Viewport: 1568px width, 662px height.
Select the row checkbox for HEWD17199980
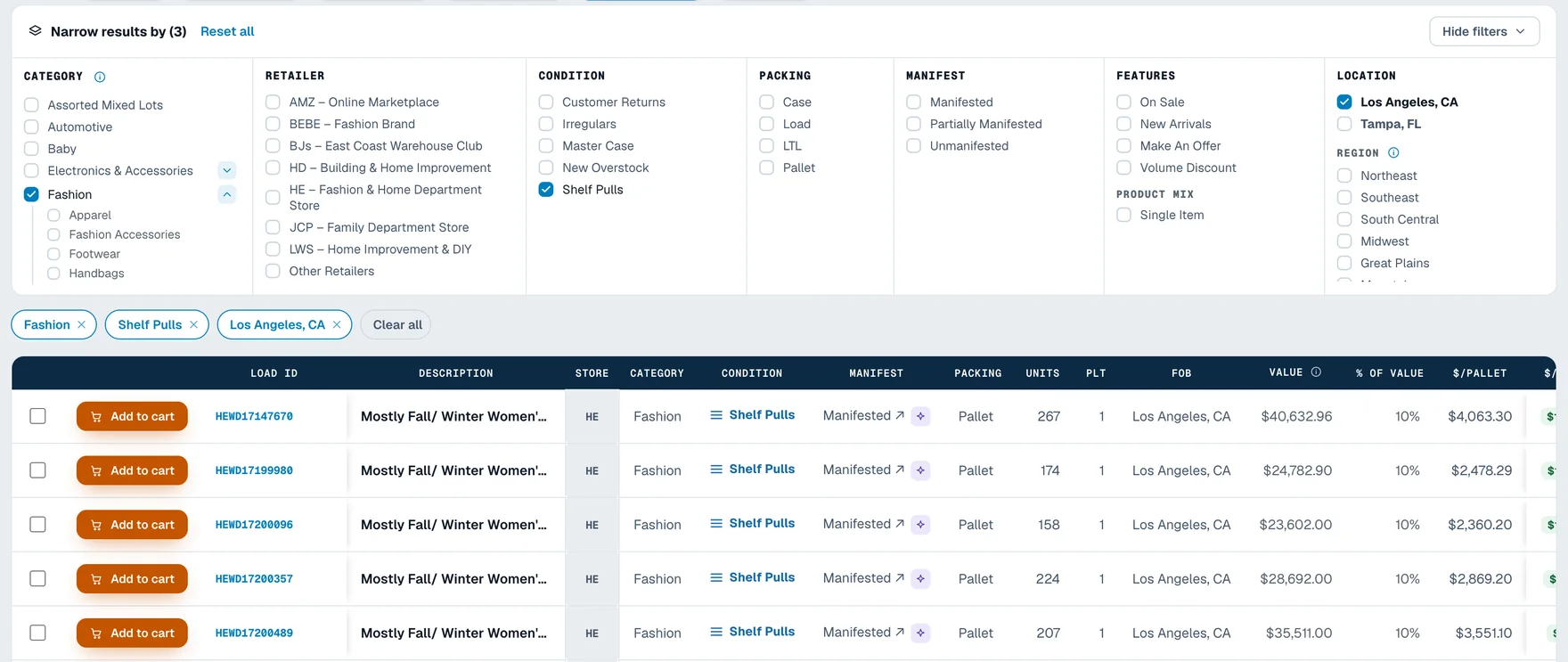37,470
